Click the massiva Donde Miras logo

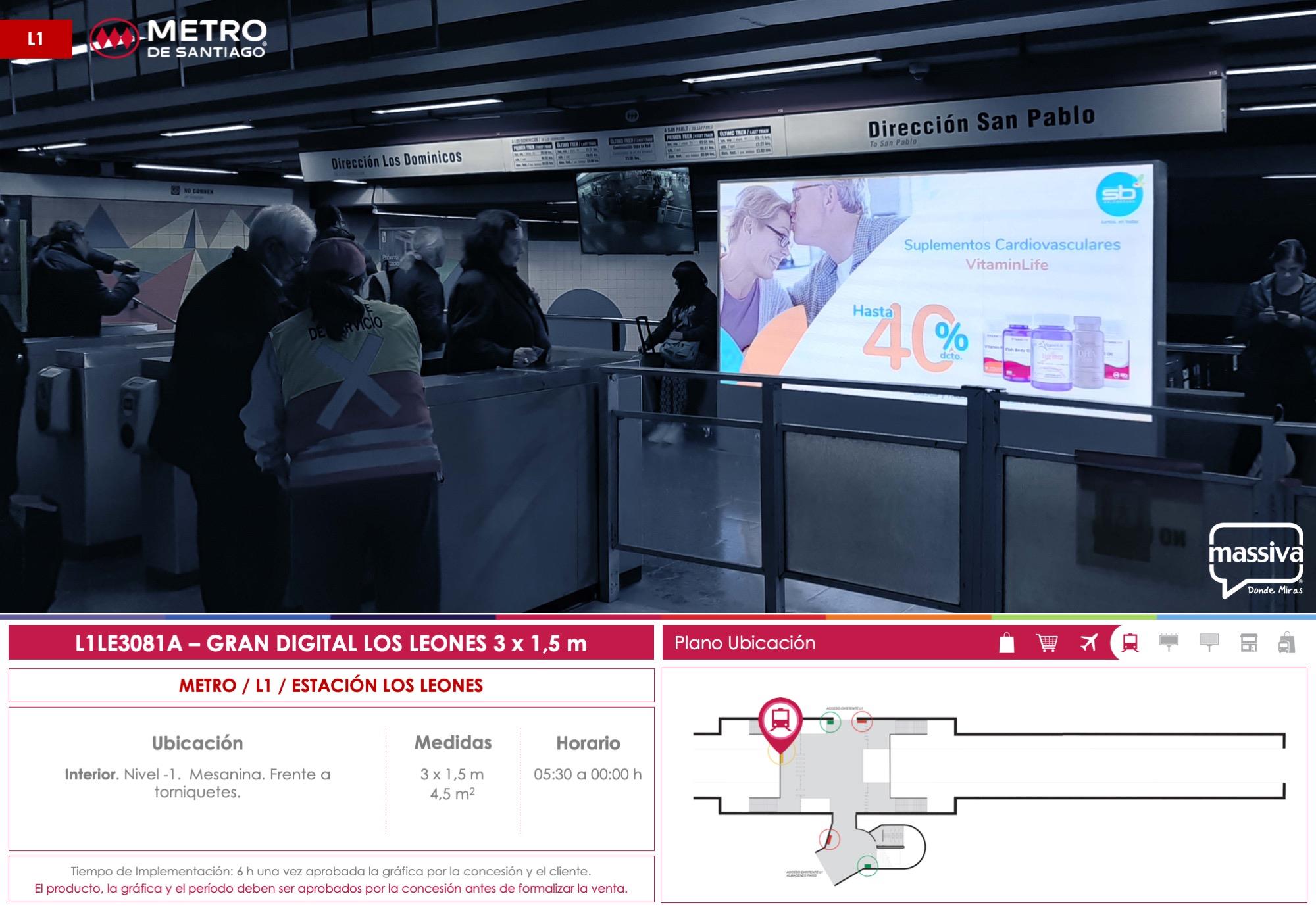point(1255,559)
